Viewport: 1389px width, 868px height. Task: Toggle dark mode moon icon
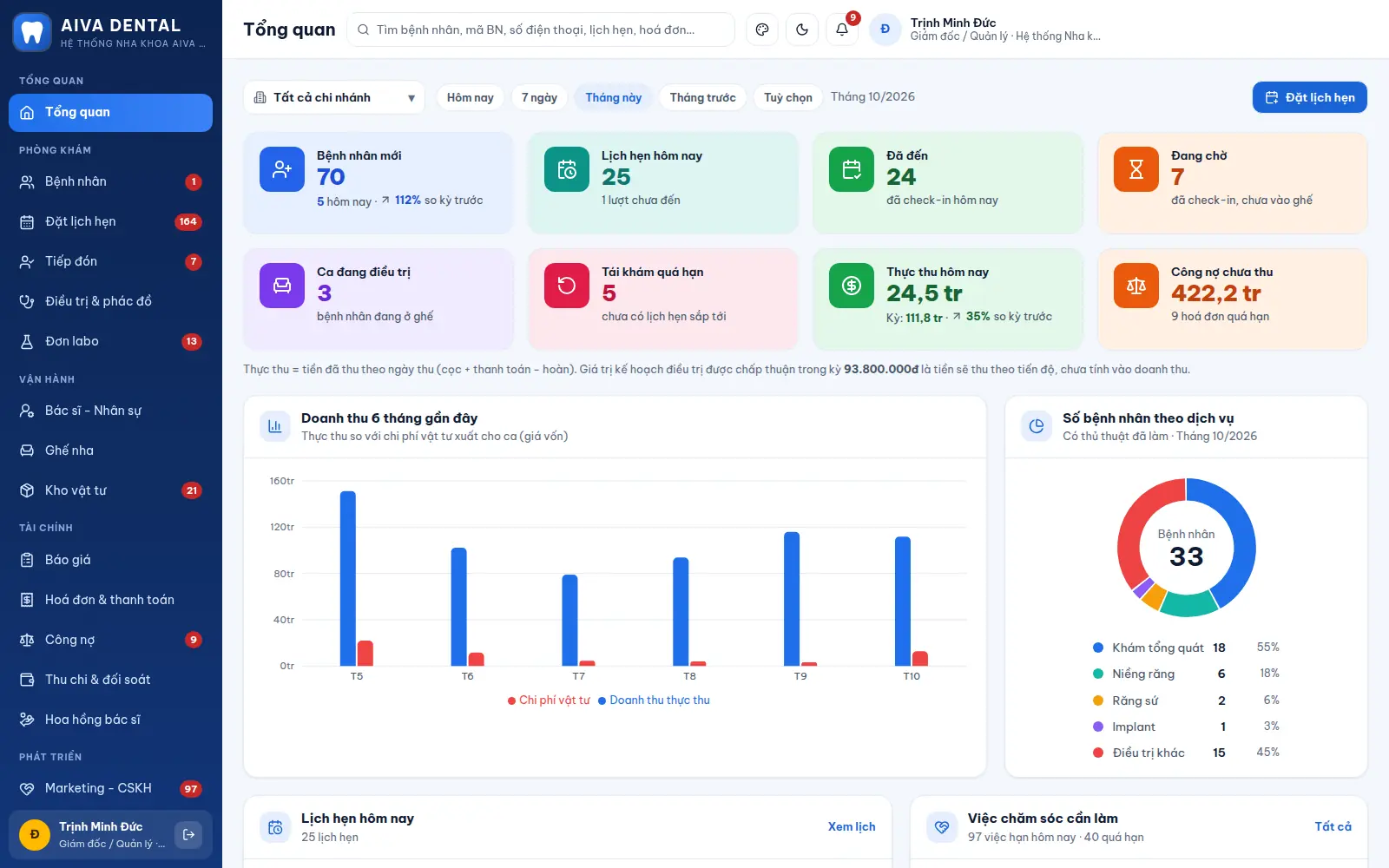(x=802, y=30)
